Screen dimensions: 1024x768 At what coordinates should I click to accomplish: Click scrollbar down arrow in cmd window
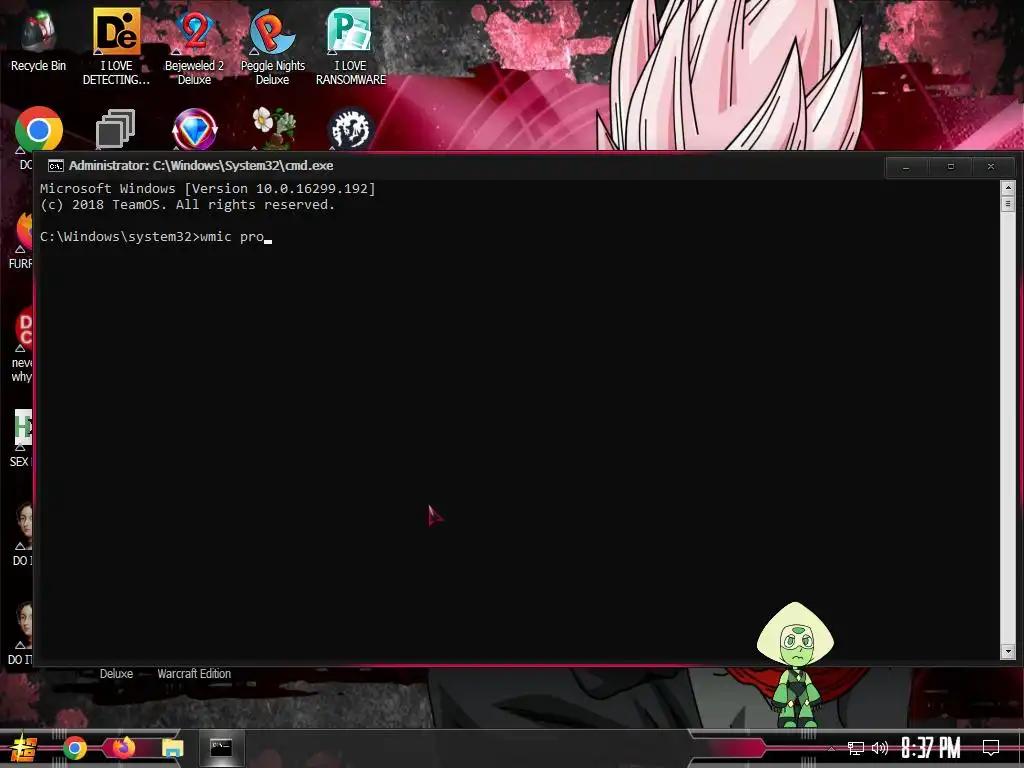pos(1008,652)
